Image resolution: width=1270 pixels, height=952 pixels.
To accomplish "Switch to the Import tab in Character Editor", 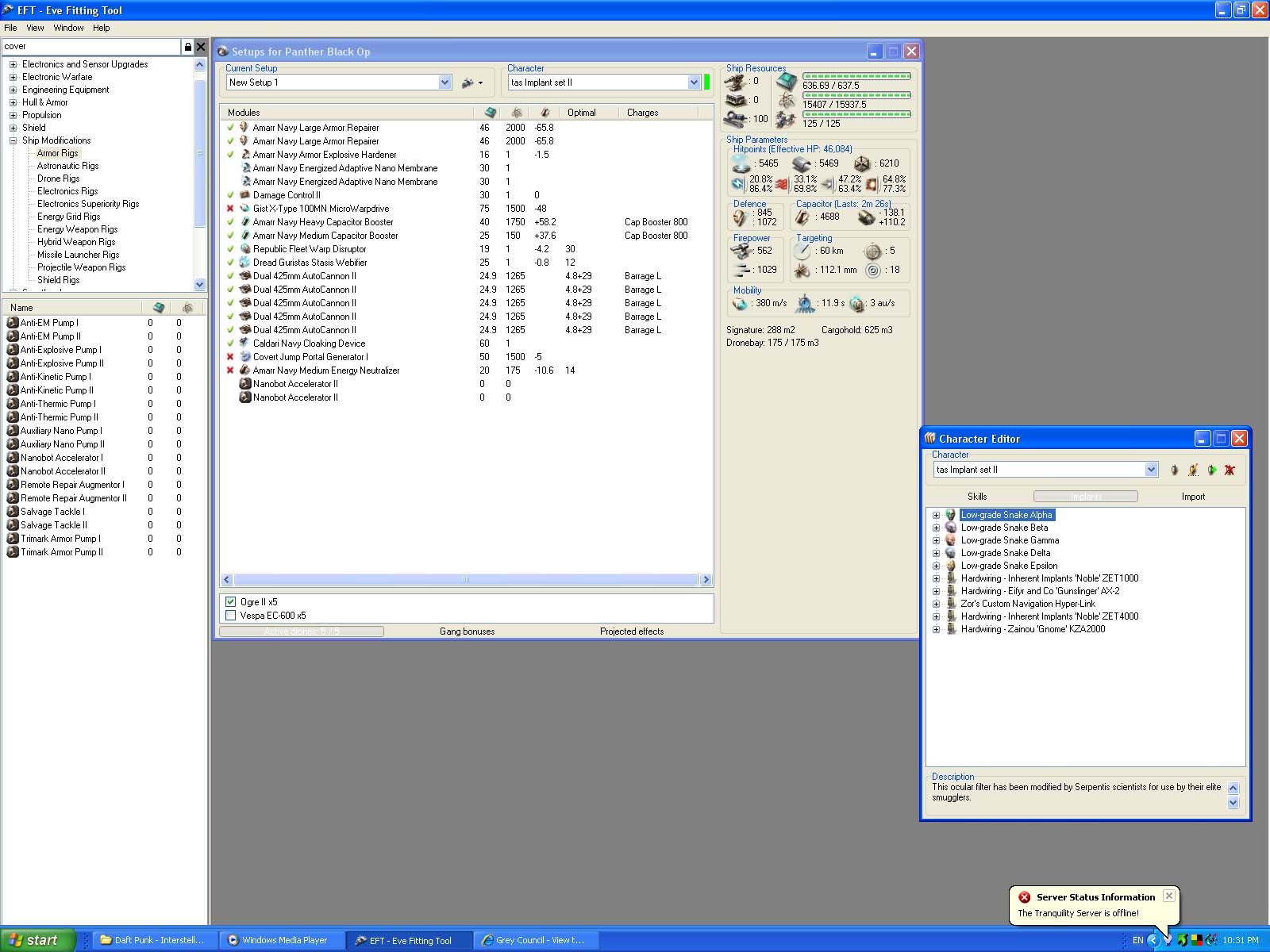I will (x=1193, y=497).
